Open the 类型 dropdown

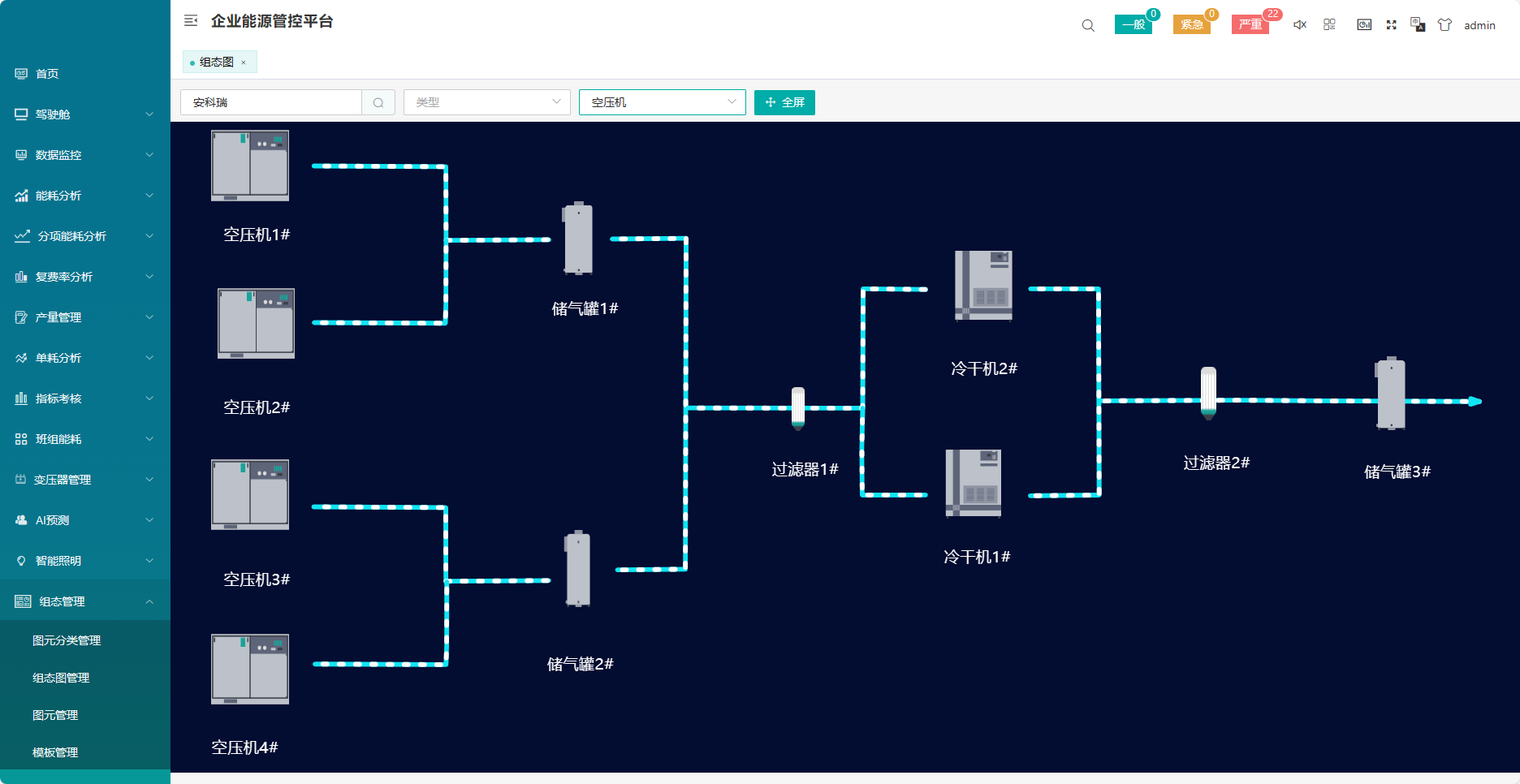click(486, 102)
